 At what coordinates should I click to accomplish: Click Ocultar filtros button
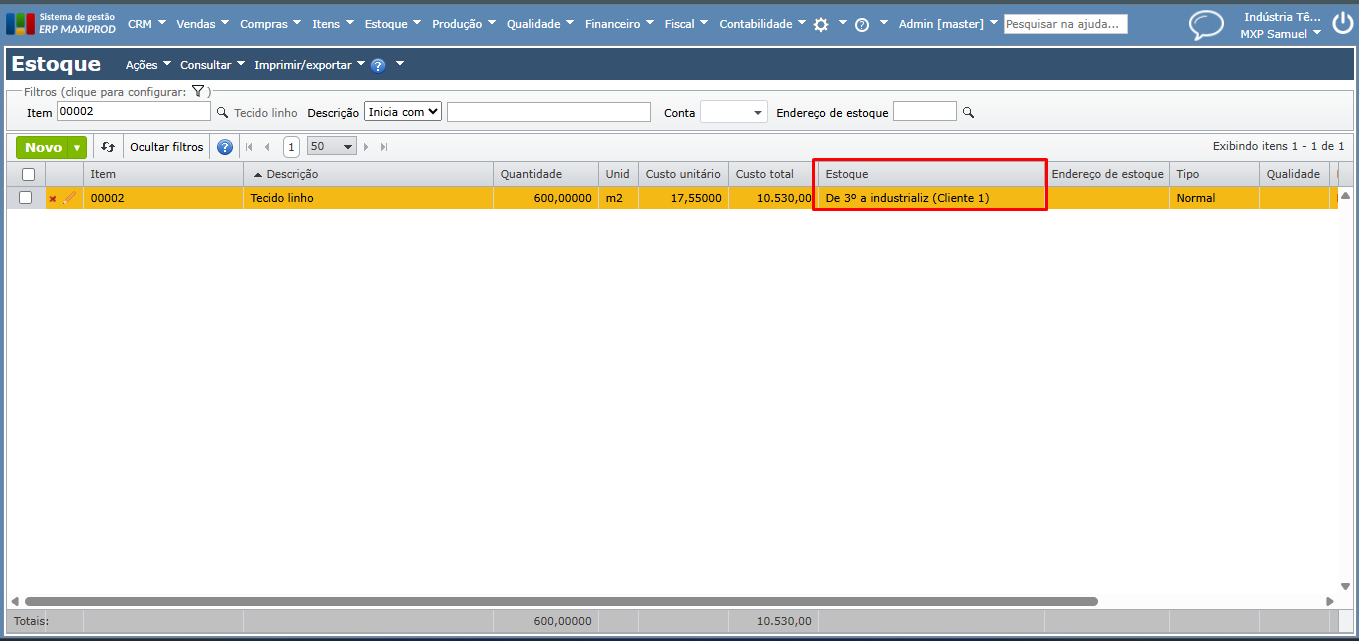pos(166,147)
